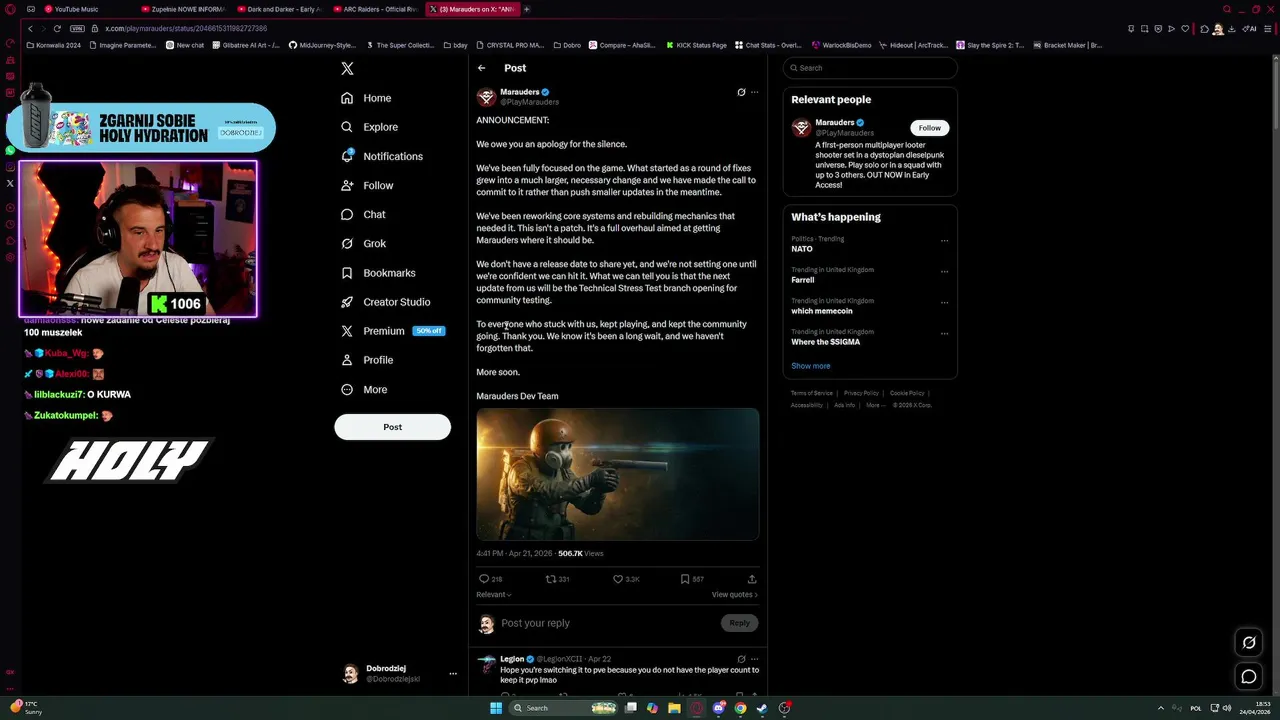This screenshot has height=720, width=1280.
Task: Open the Farrell trending topic
Action: pos(802,280)
